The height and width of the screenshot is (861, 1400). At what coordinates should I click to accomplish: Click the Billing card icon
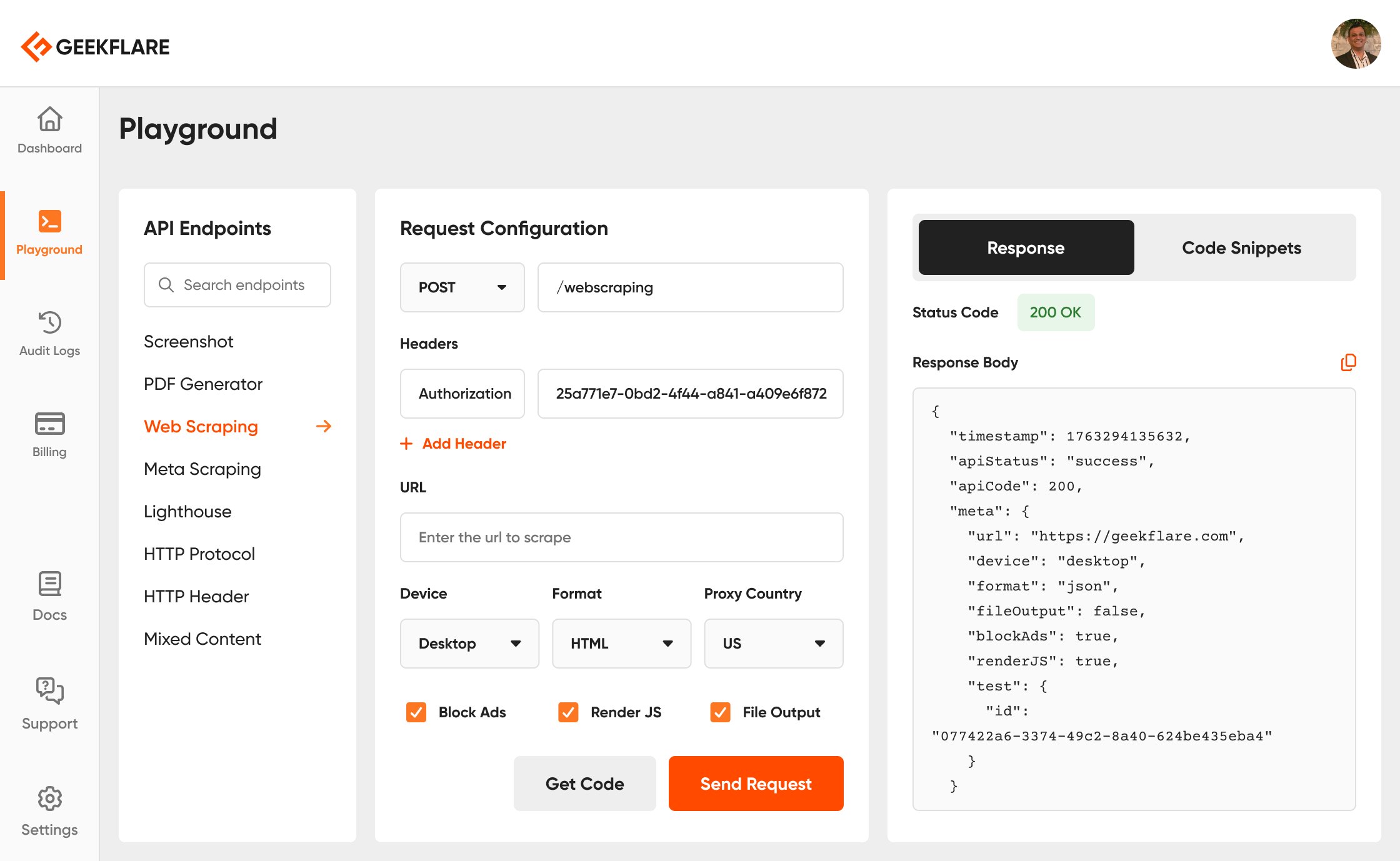tap(49, 424)
